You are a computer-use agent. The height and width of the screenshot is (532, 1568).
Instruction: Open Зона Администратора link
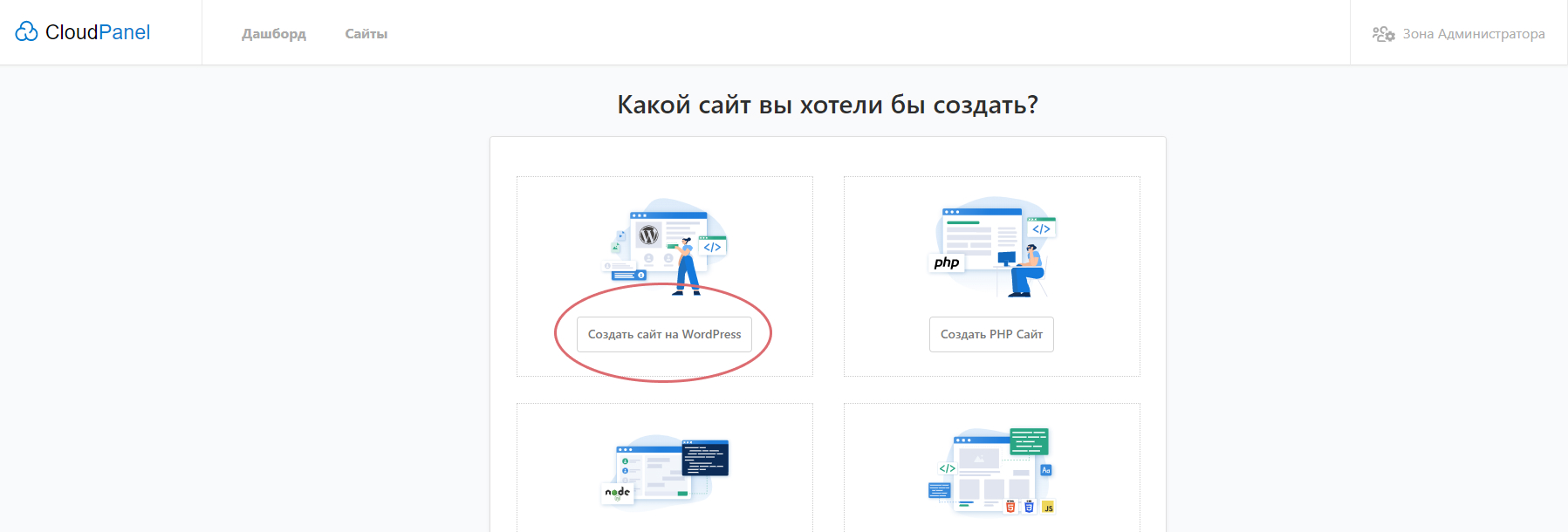pyautogui.click(x=1474, y=34)
